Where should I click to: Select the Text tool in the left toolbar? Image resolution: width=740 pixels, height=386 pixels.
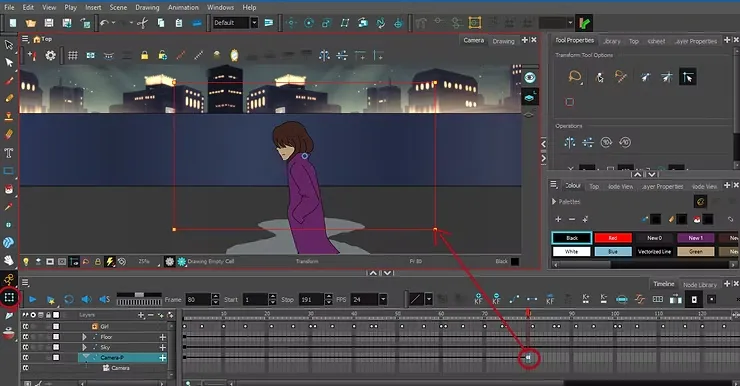pos(8,153)
